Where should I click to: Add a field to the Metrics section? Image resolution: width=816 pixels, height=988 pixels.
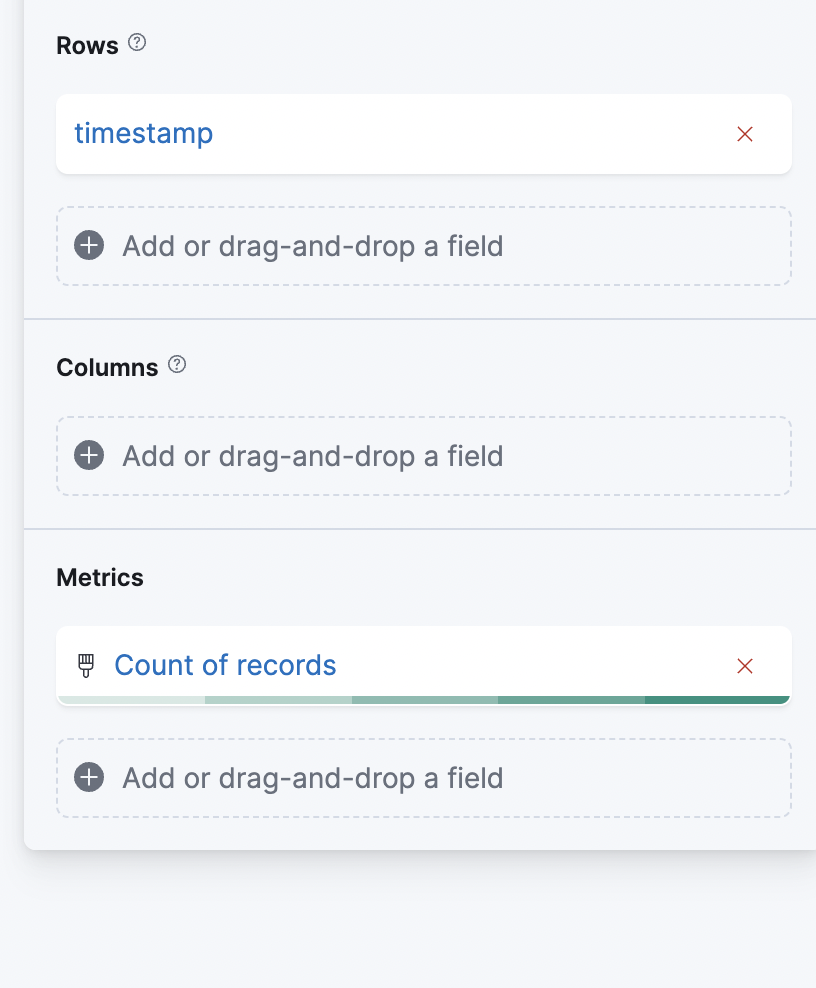point(312,778)
